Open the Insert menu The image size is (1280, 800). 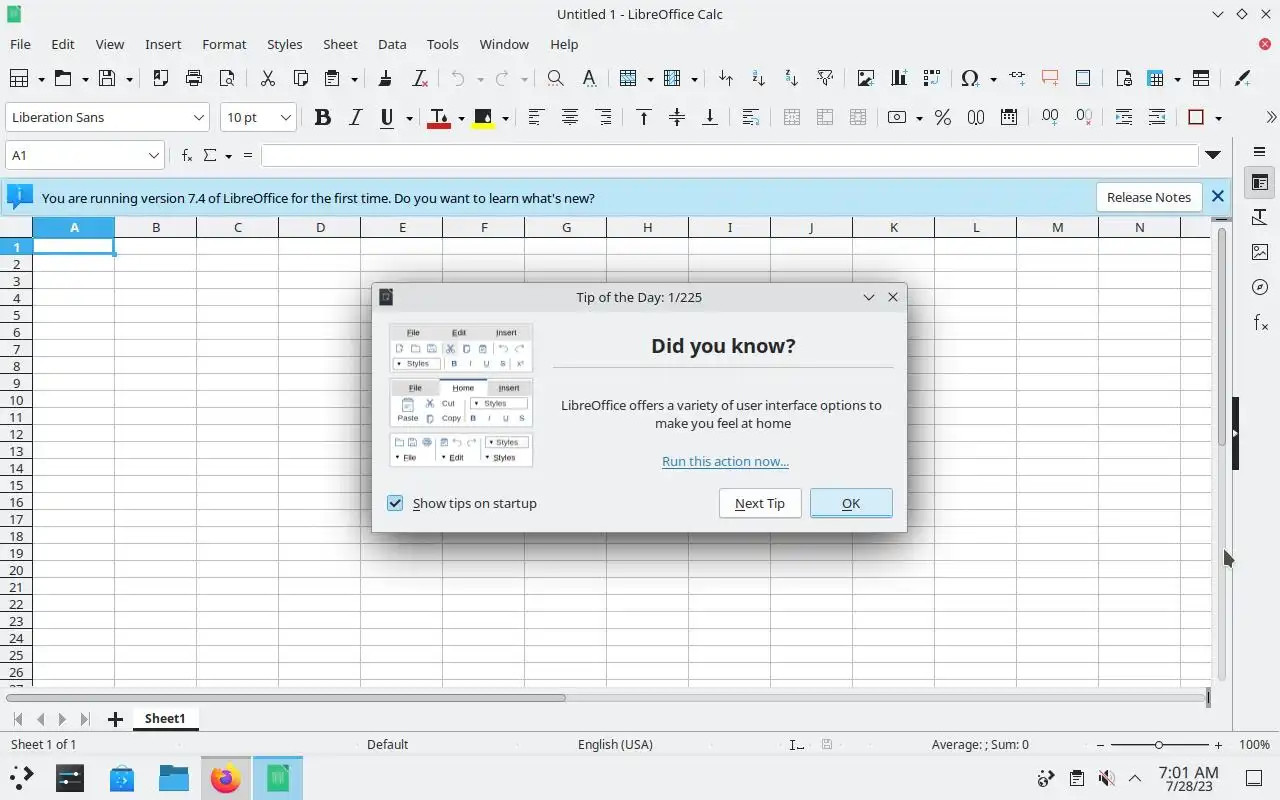tap(163, 44)
